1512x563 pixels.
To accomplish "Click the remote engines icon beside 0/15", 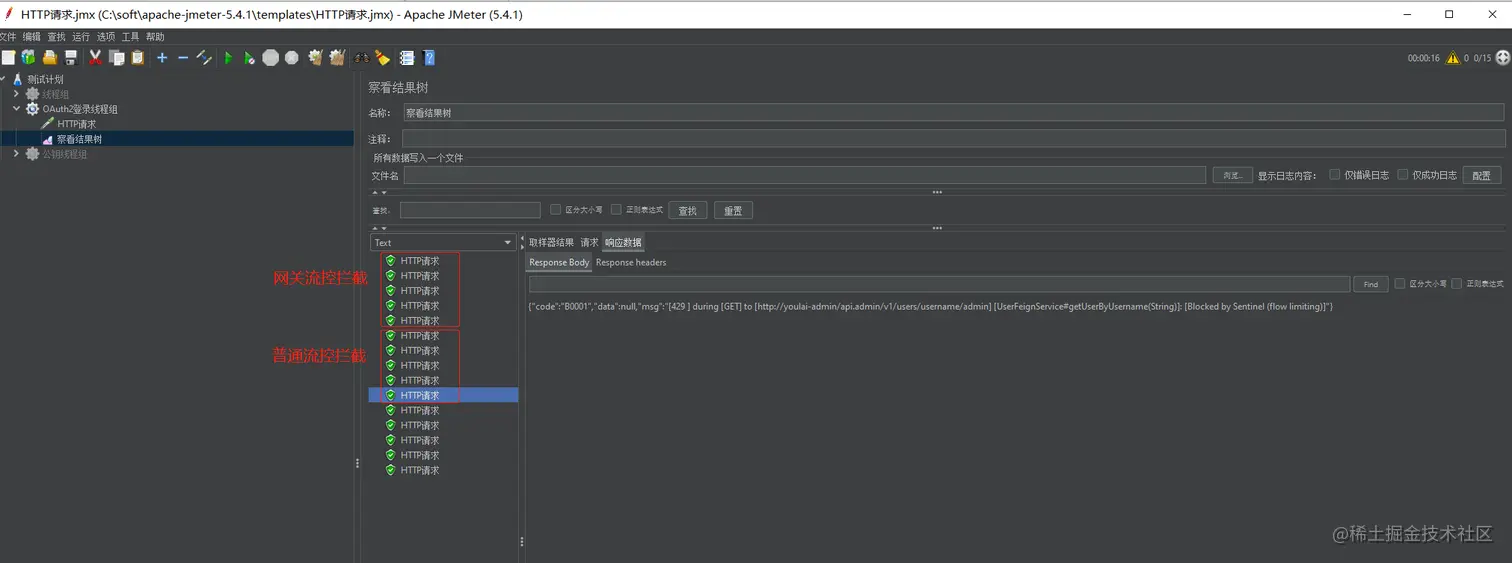I will [1502, 58].
